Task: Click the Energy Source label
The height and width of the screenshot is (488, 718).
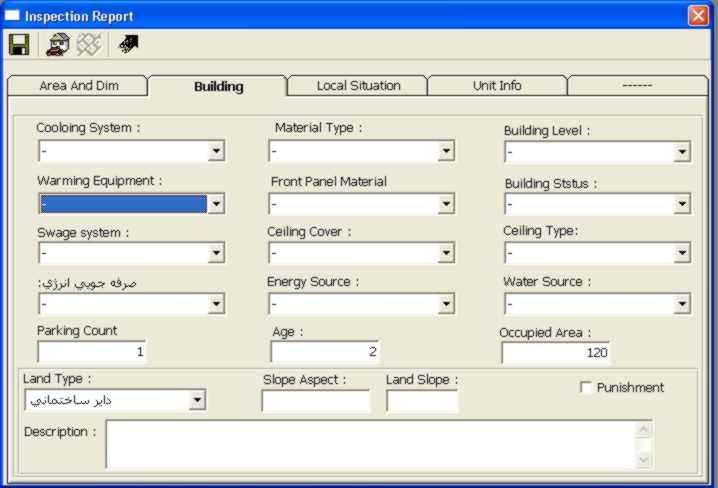Action: pos(313,282)
